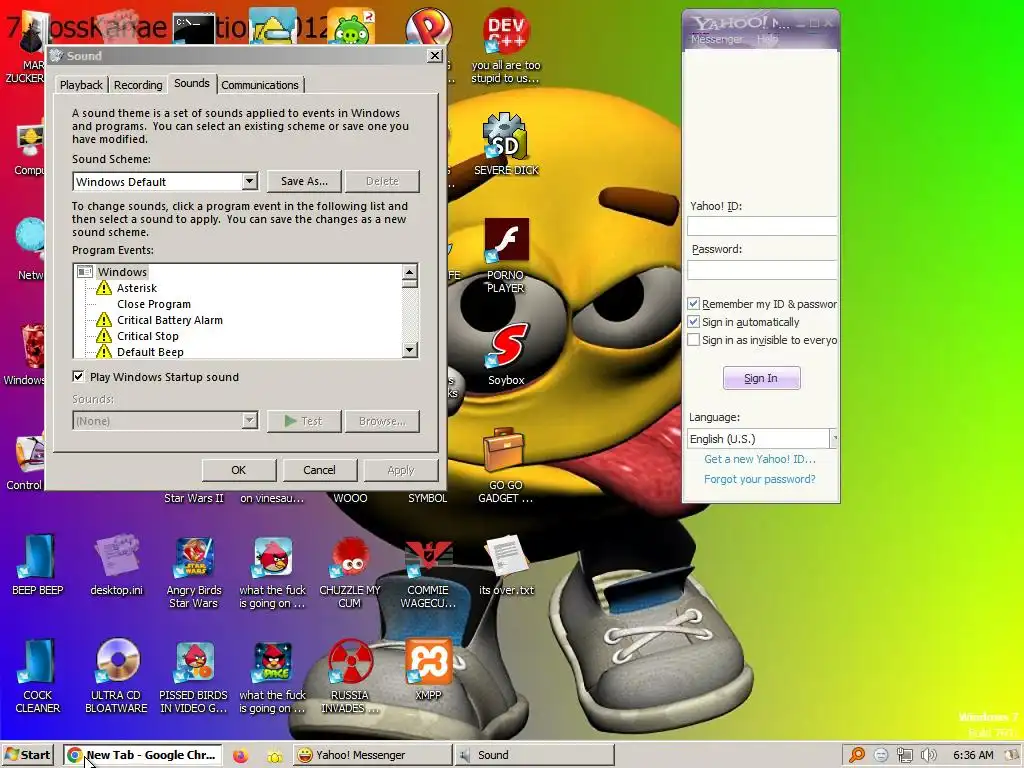Select the Windows program events node
The height and width of the screenshot is (768, 1024).
point(122,272)
